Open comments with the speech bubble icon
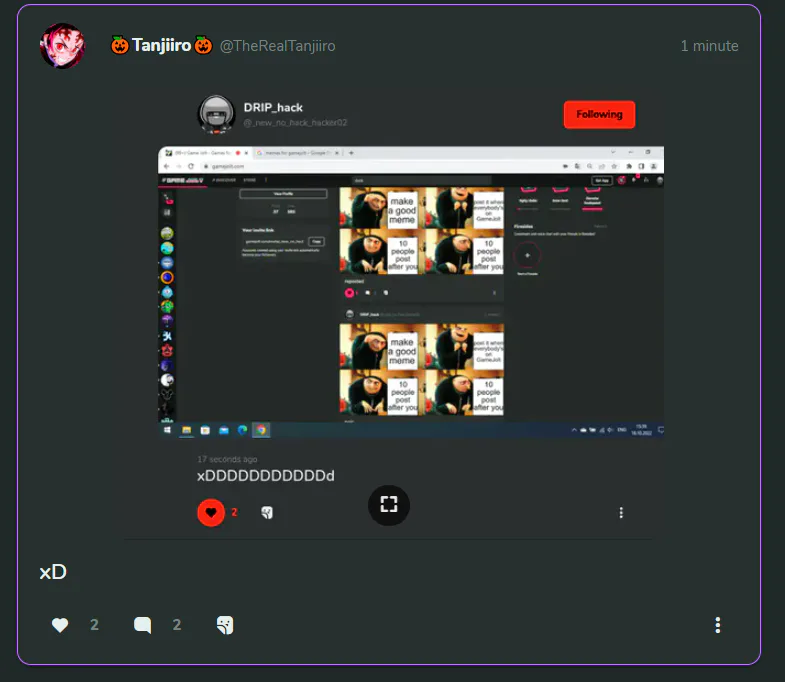Viewport: 785px width, 682px height. tap(143, 624)
